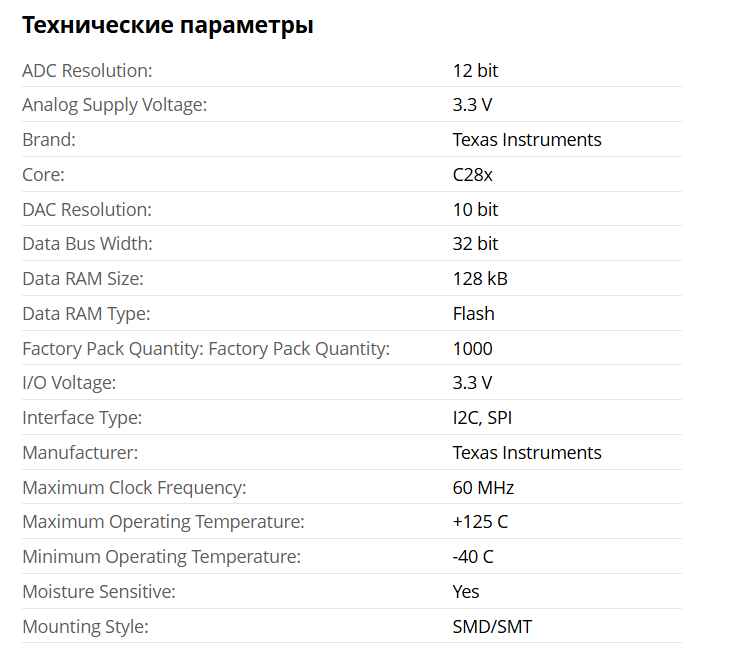Viewport: 736px width, 648px height.
Task: Select the 'SMD/SMT' value
Action: [x=492, y=627]
